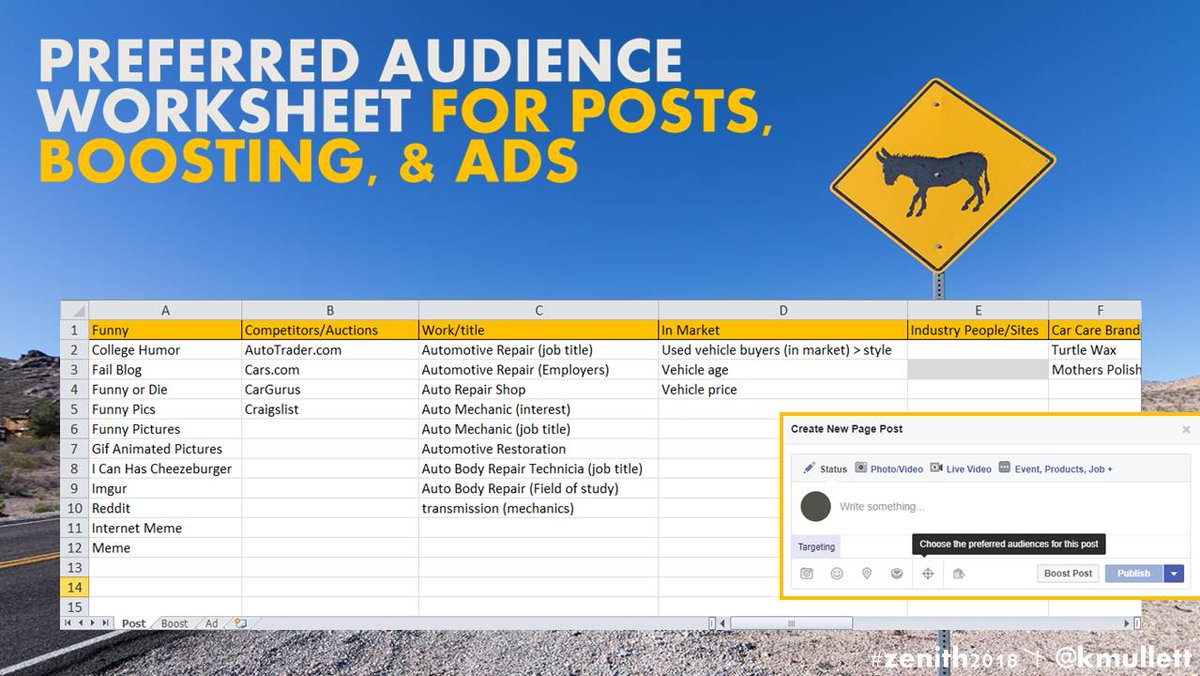Click the horizontal scrollbar left arrow
This screenshot has width=1200, height=676.
pos(722,623)
